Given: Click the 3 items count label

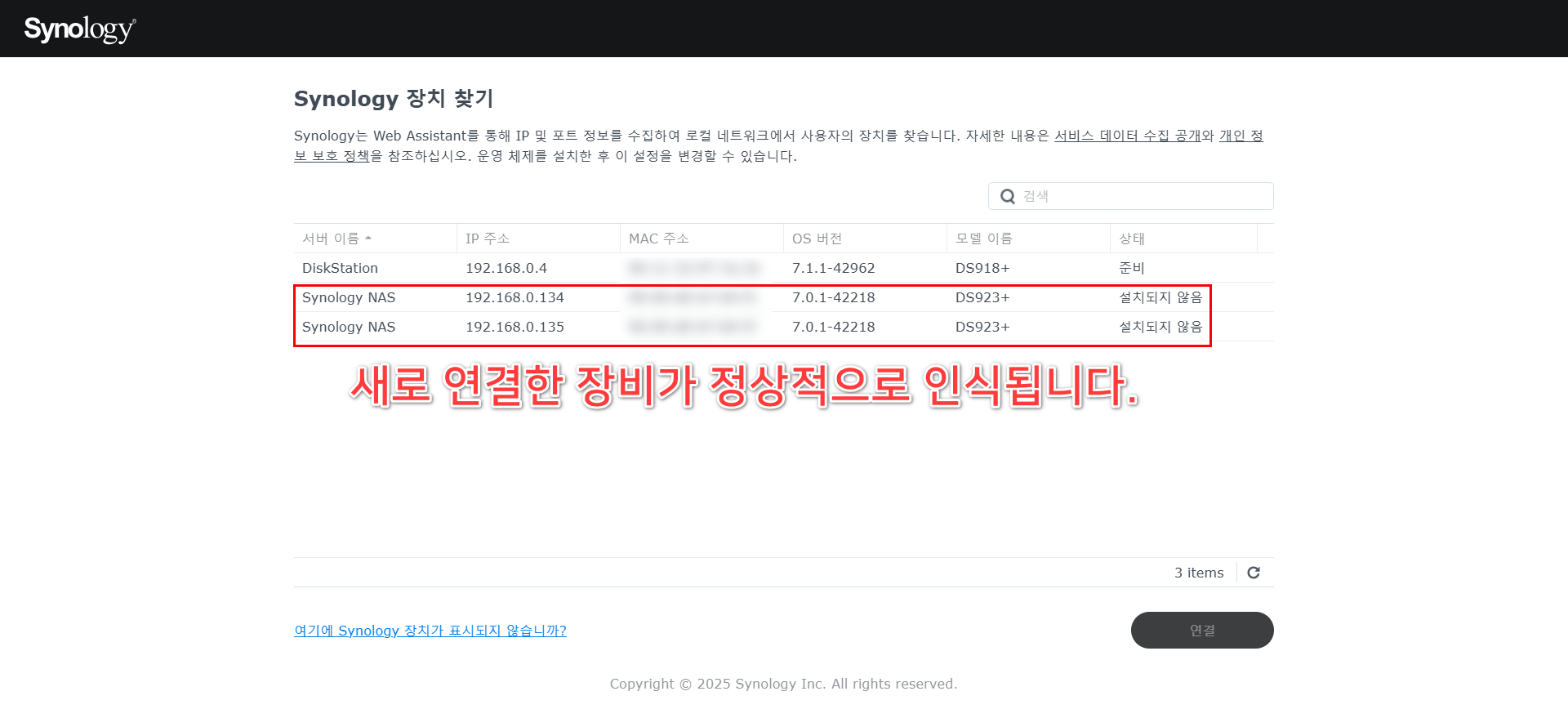Looking at the screenshot, I should (x=1199, y=573).
